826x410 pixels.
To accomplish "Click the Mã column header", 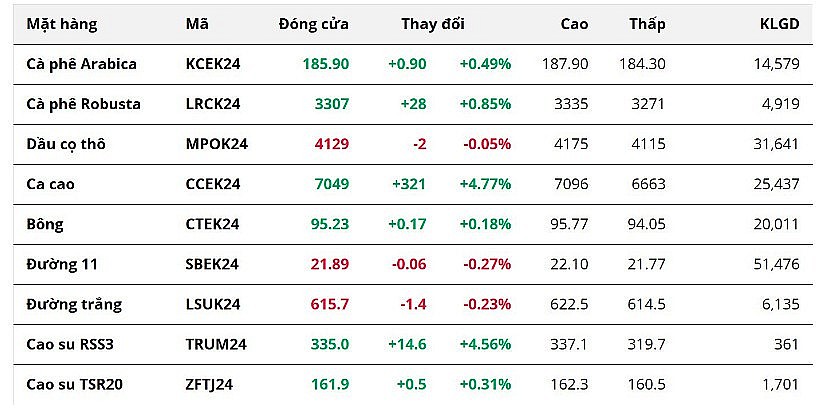I will coord(197,23).
